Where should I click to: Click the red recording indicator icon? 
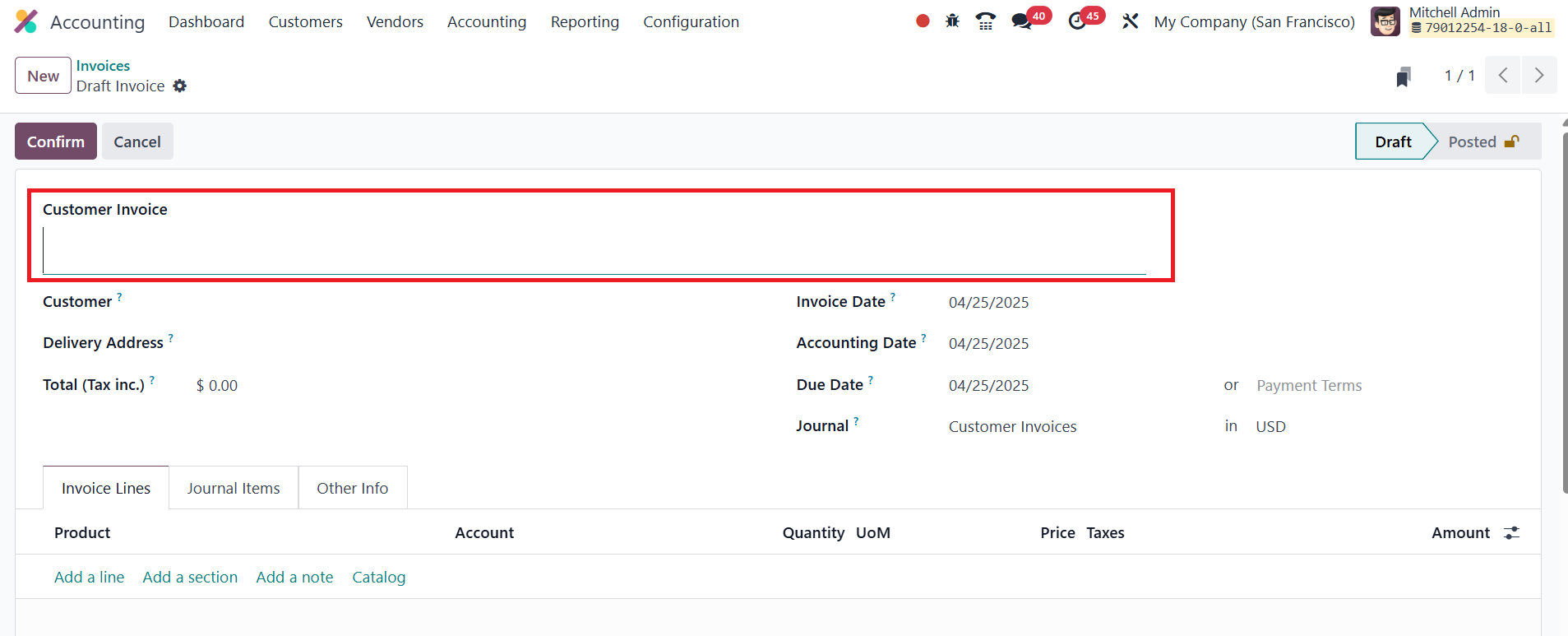coord(923,21)
